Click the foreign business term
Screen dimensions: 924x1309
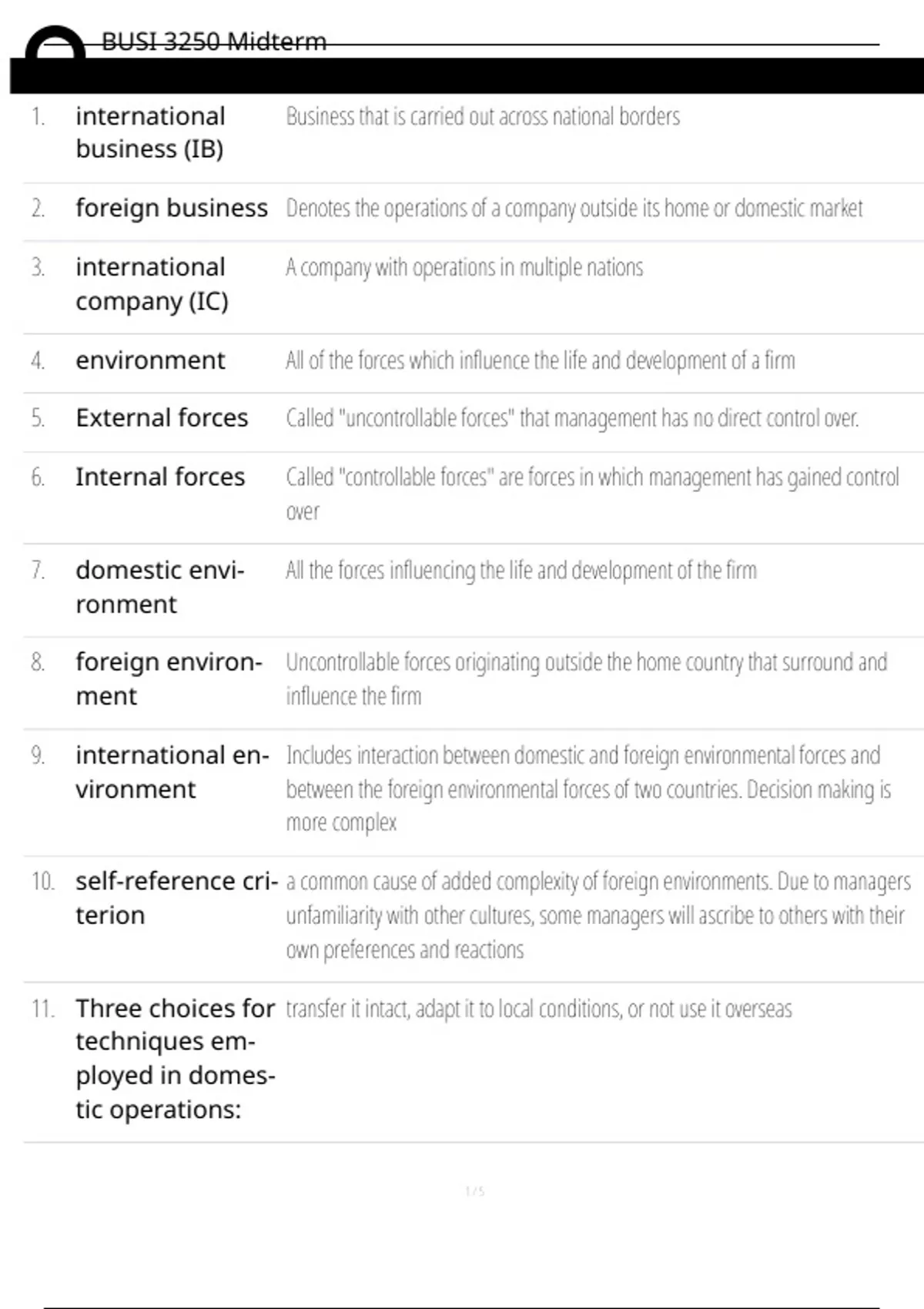pyautogui.click(x=172, y=208)
